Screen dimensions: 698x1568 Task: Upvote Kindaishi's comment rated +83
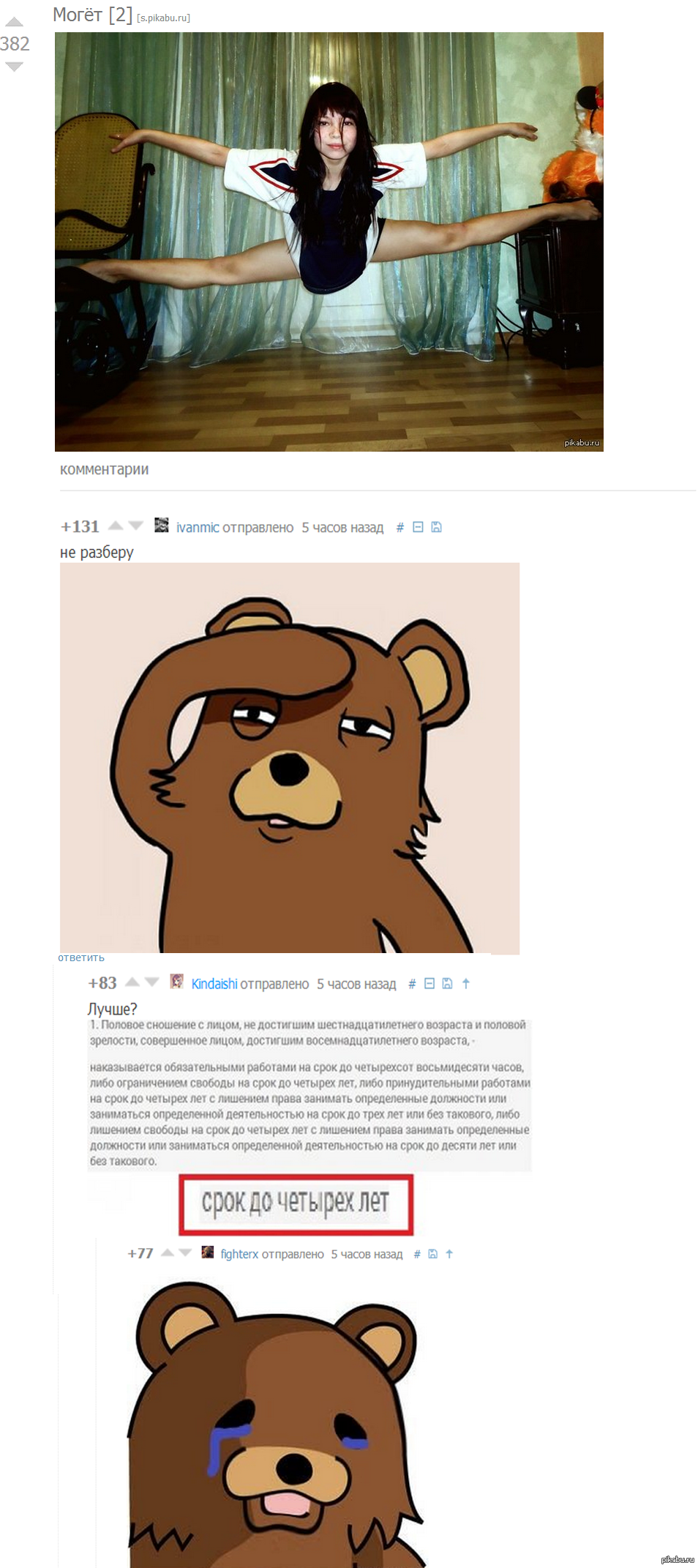132,982
